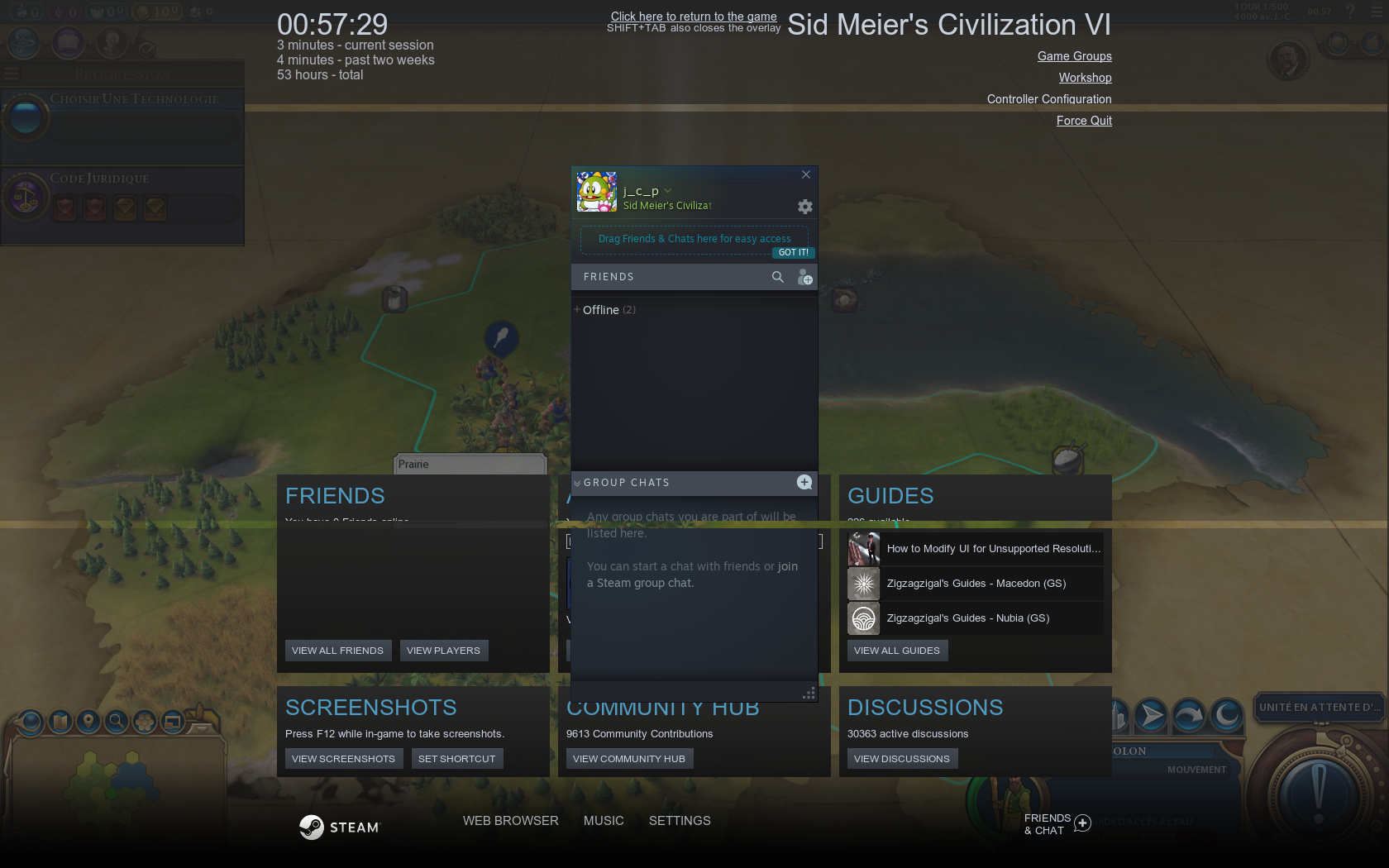Open View Screenshots
Screen dimensions: 1389x868
(343, 759)
